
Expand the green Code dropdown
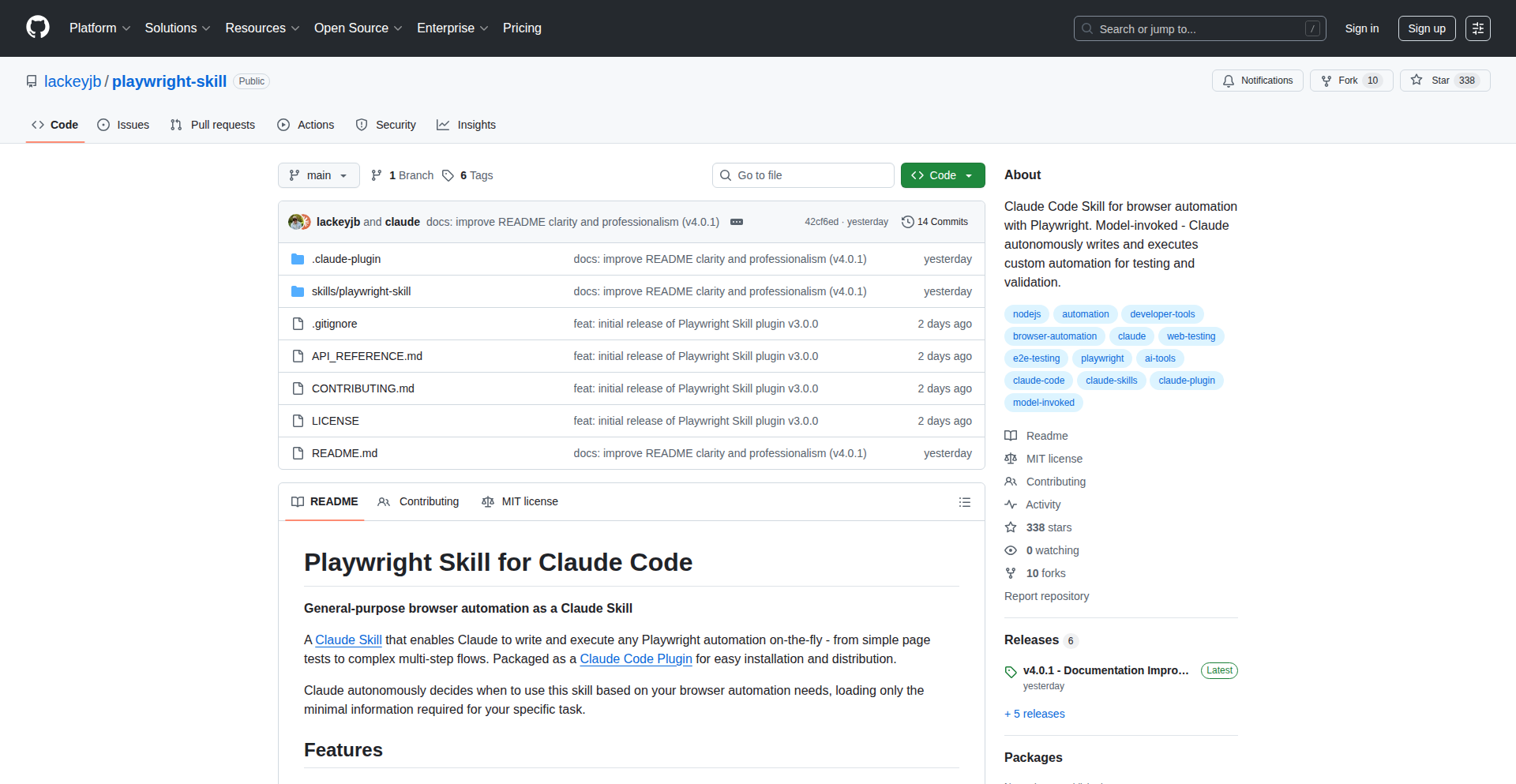point(943,175)
